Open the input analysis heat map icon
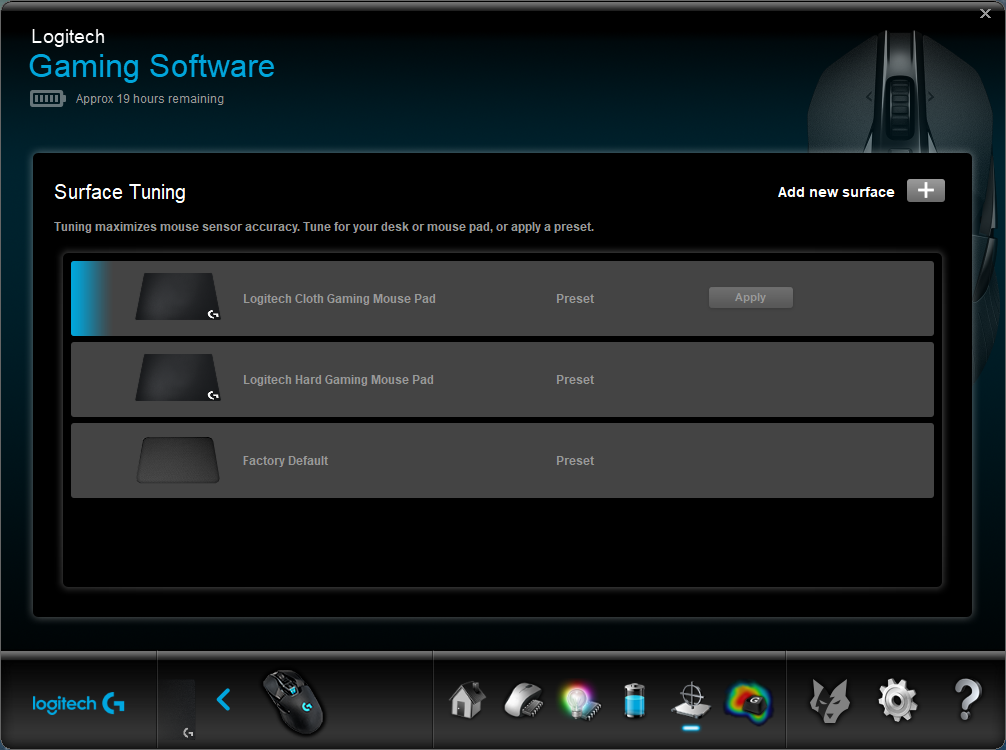Viewport: 1006px width, 750px height. coord(748,702)
